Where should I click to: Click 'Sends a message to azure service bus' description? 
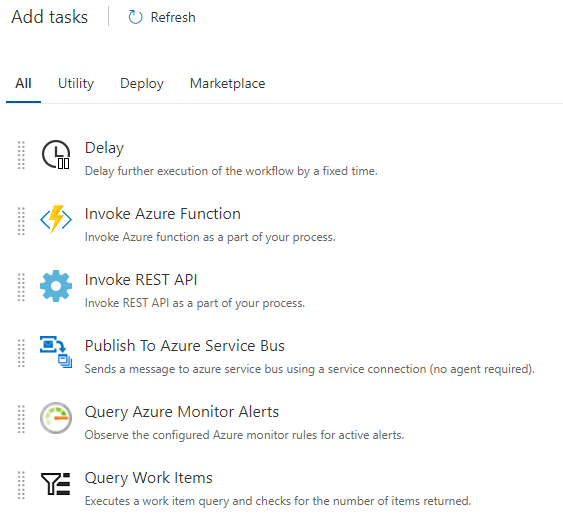coord(310,369)
